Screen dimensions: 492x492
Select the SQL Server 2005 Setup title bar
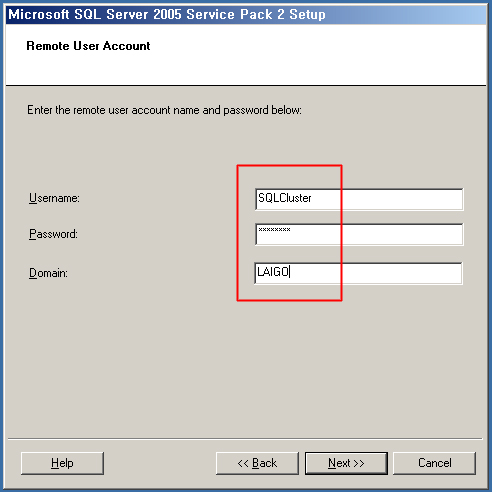[246, 15]
